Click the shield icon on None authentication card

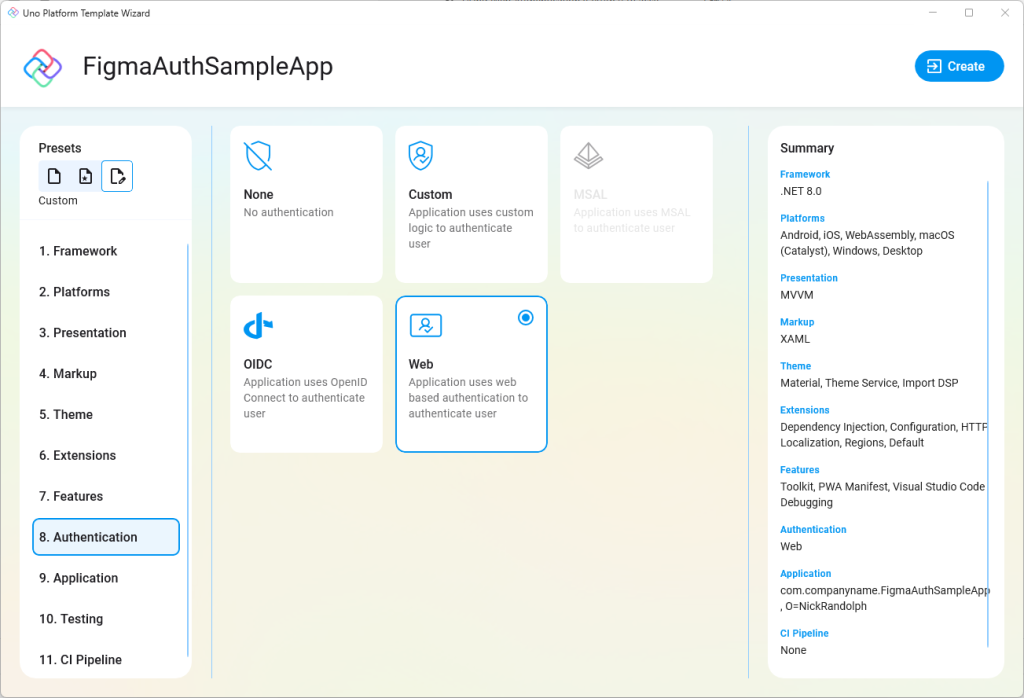tap(256, 156)
